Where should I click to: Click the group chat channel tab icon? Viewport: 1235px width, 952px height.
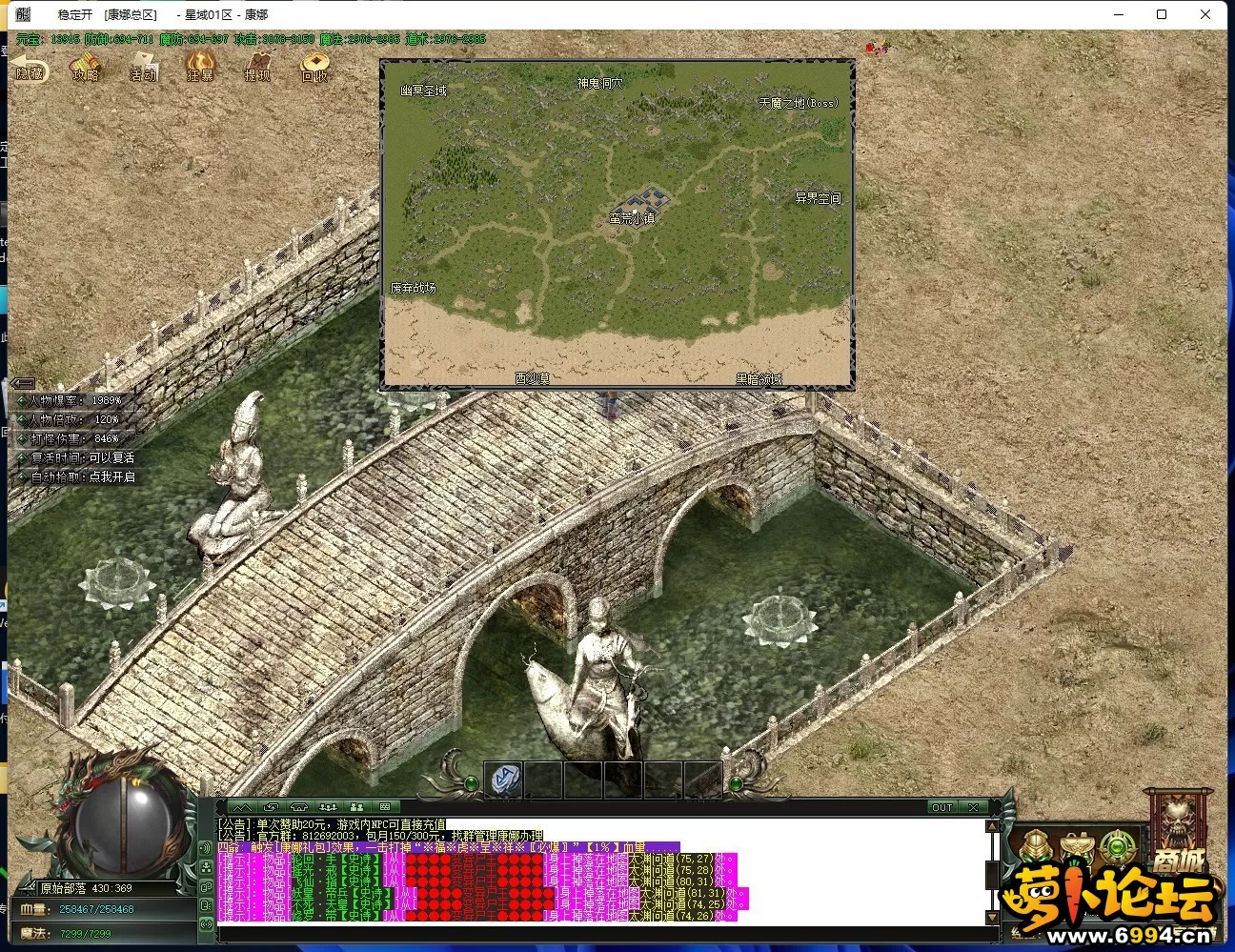click(x=328, y=807)
